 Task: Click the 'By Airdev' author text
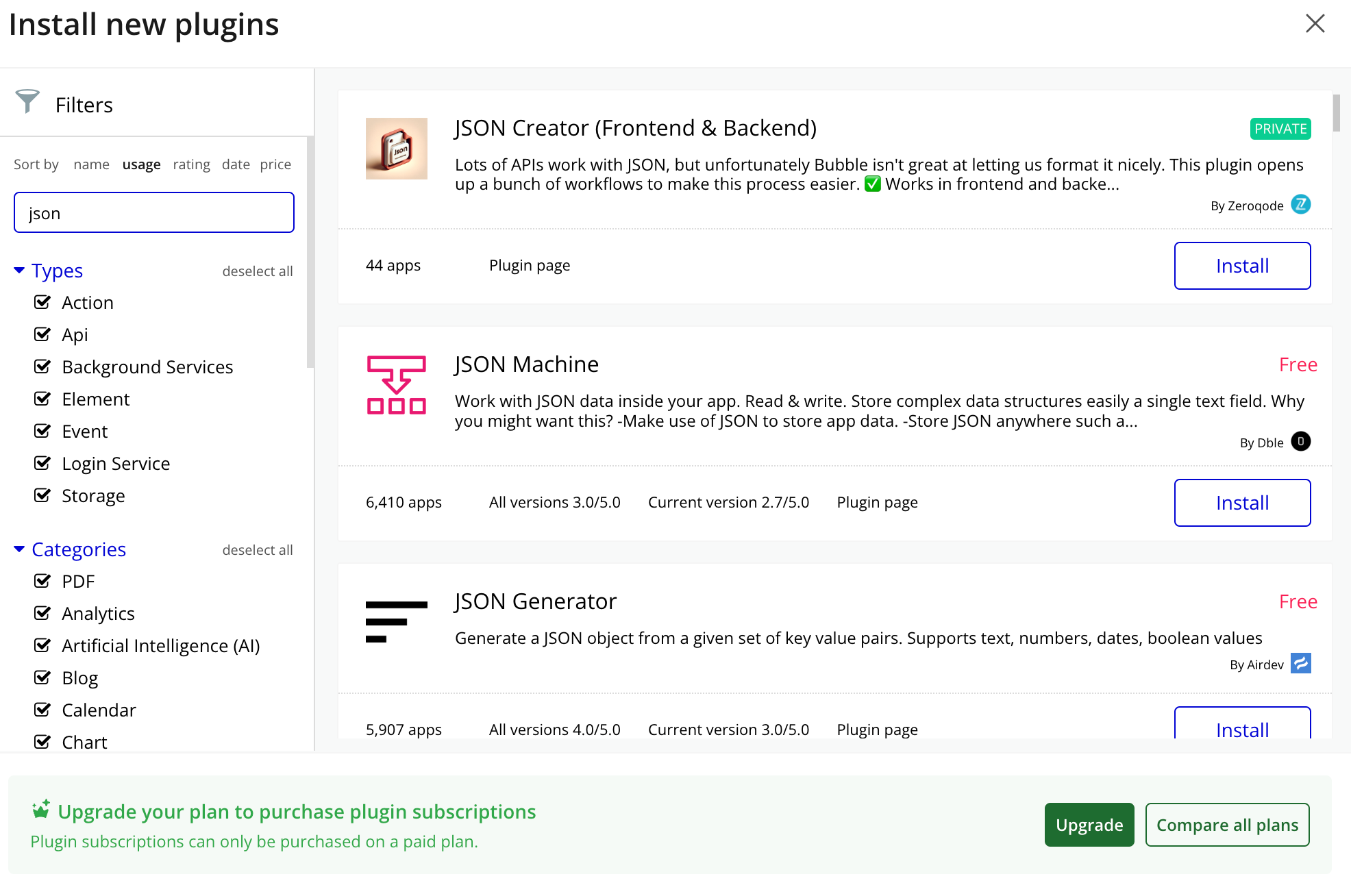pos(1256,664)
